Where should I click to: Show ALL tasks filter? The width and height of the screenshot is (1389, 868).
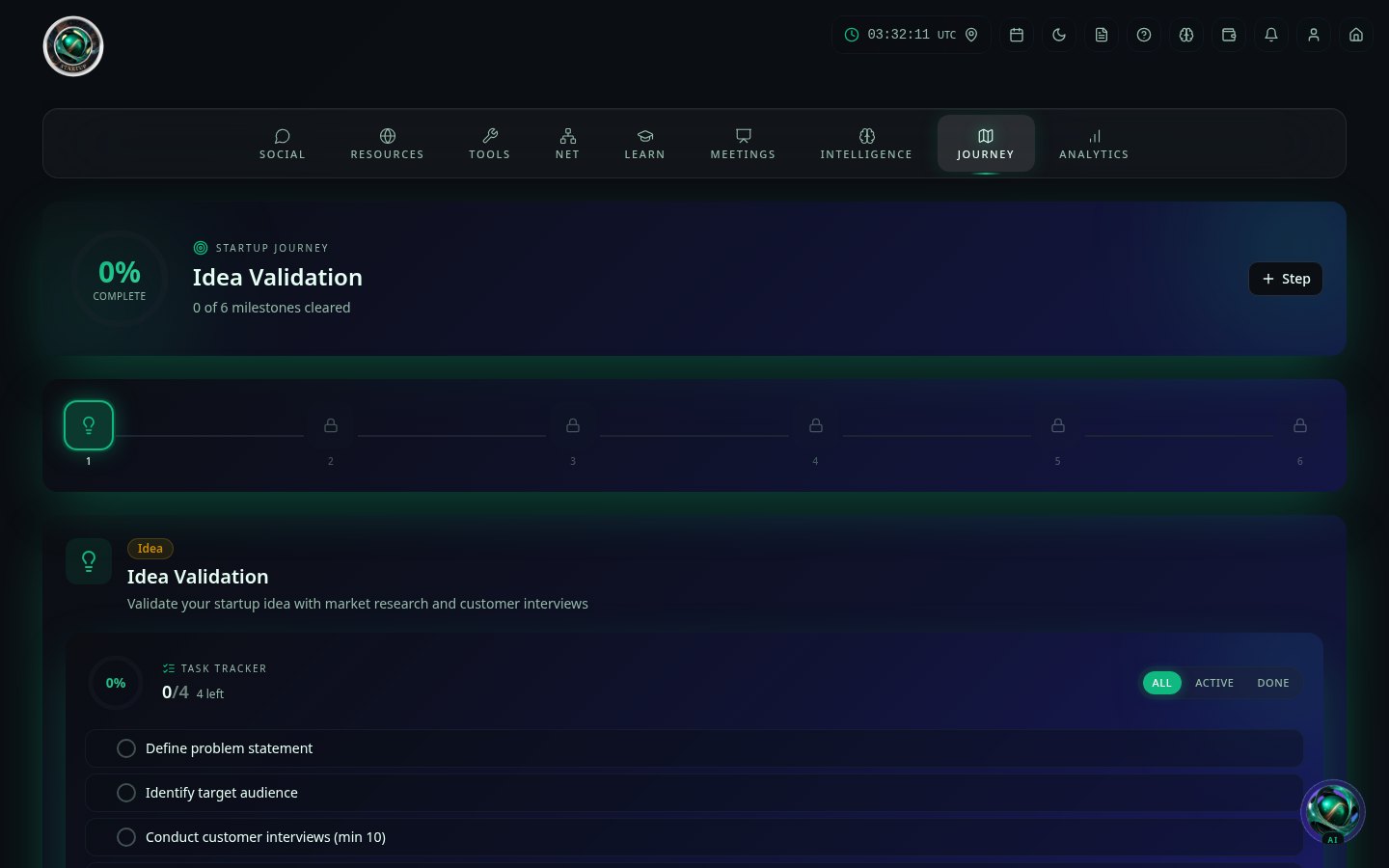1161,683
